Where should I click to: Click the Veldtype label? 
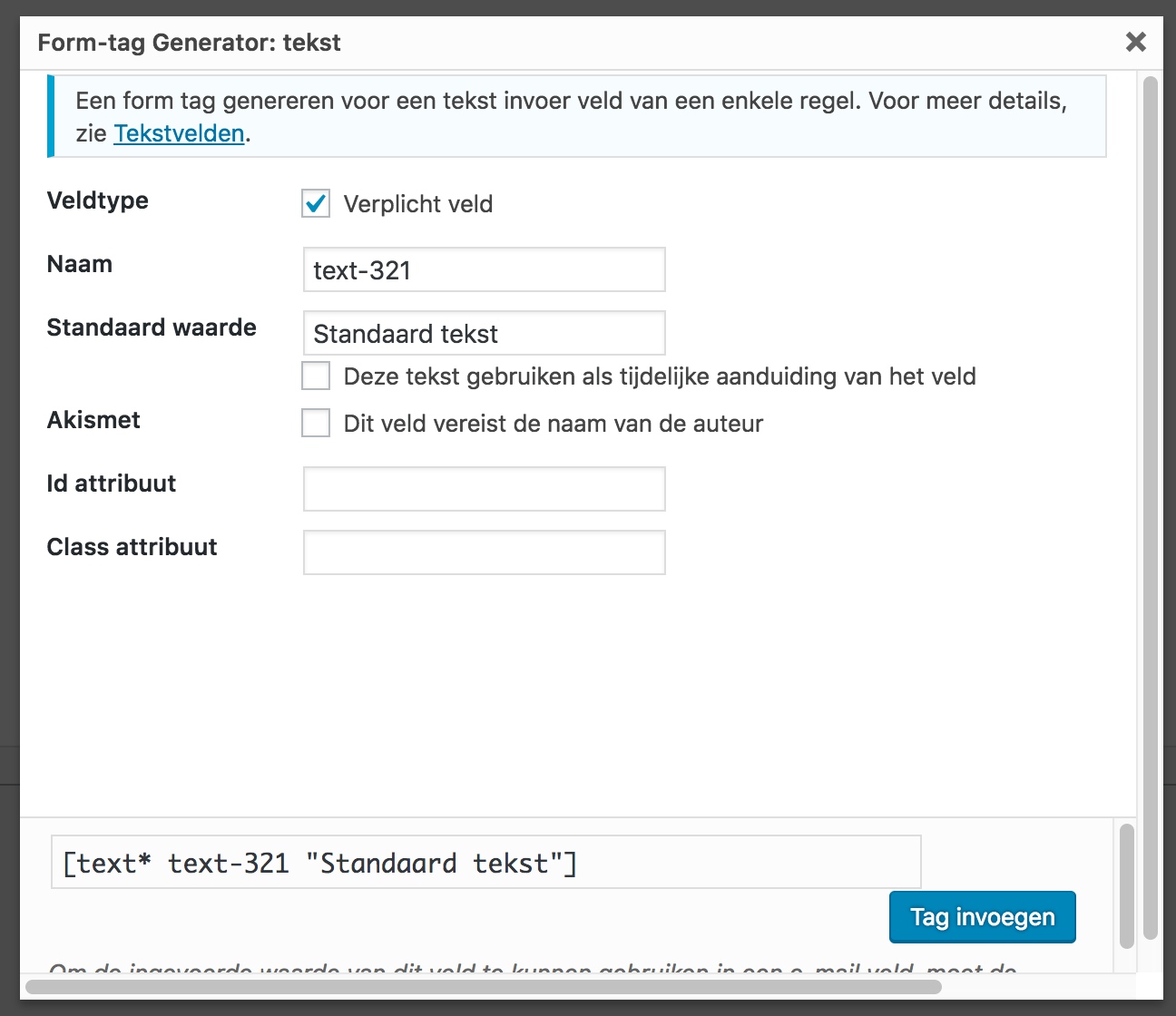(x=98, y=200)
